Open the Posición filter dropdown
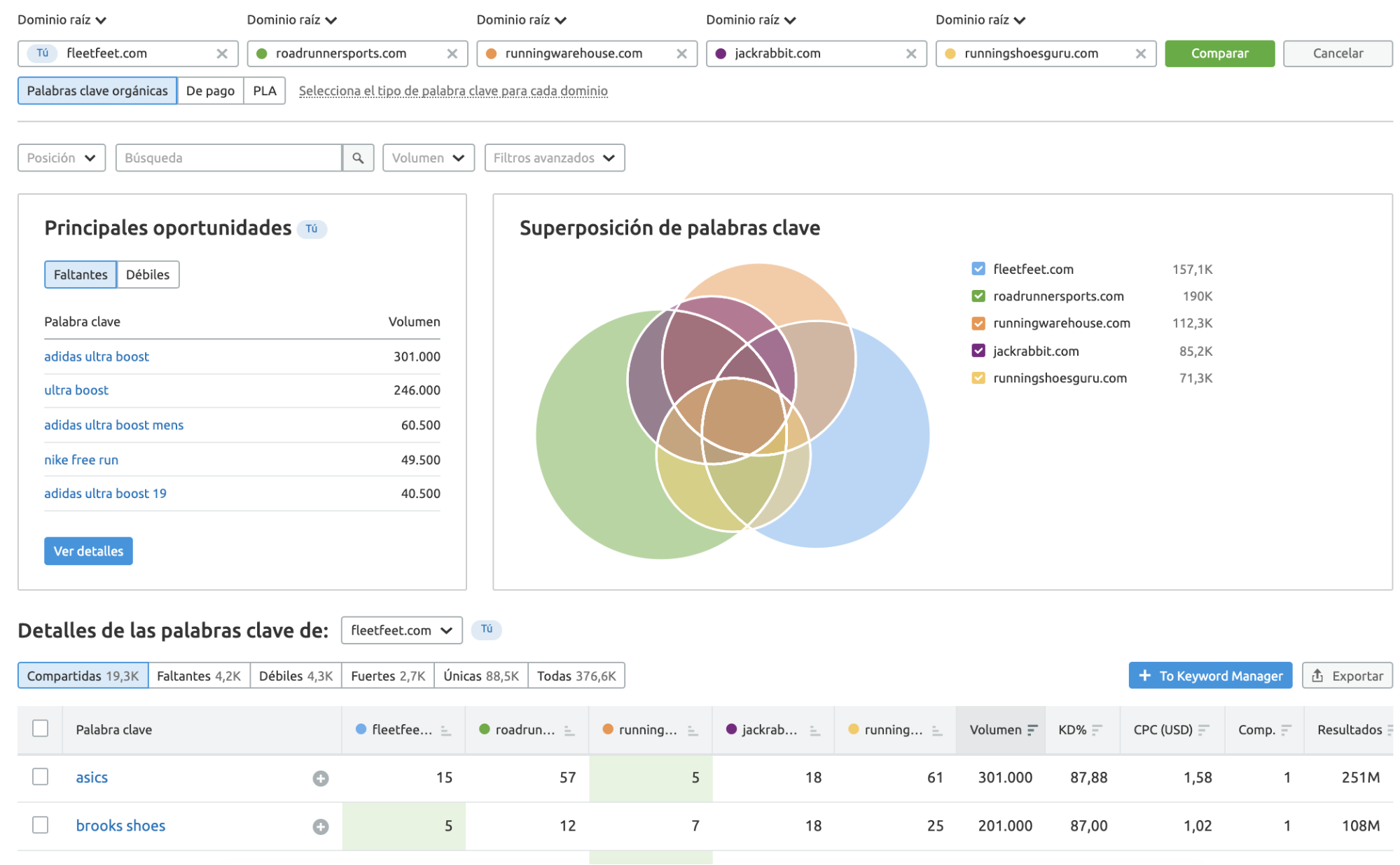This screenshot has height=865, width=1400. point(62,158)
